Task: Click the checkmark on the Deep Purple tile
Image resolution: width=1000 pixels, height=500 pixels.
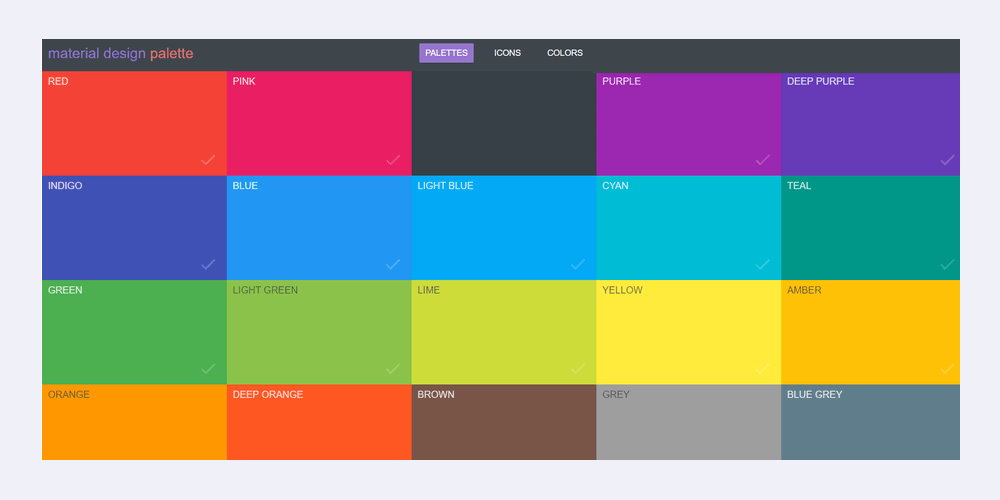Action: coord(948,160)
